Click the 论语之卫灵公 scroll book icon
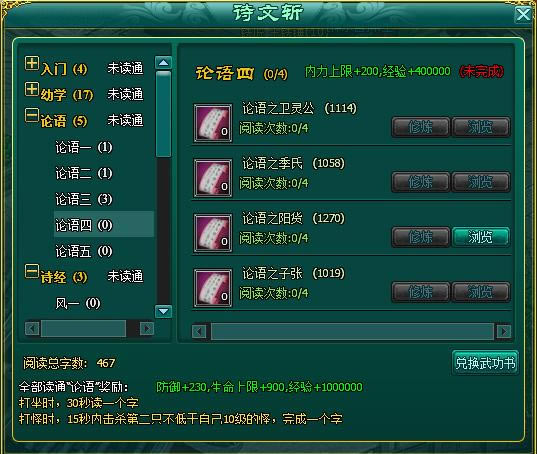The image size is (537, 454). pos(213,123)
